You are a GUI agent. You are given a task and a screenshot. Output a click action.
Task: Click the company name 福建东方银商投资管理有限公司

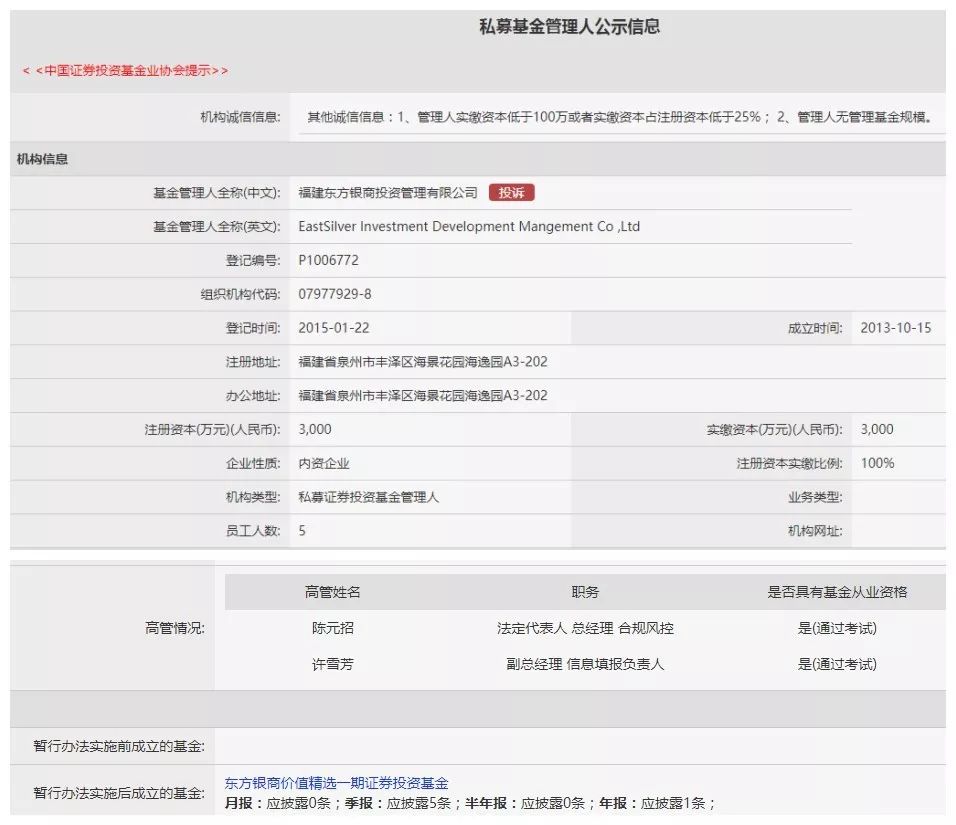pyautogui.click(x=388, y=193)
